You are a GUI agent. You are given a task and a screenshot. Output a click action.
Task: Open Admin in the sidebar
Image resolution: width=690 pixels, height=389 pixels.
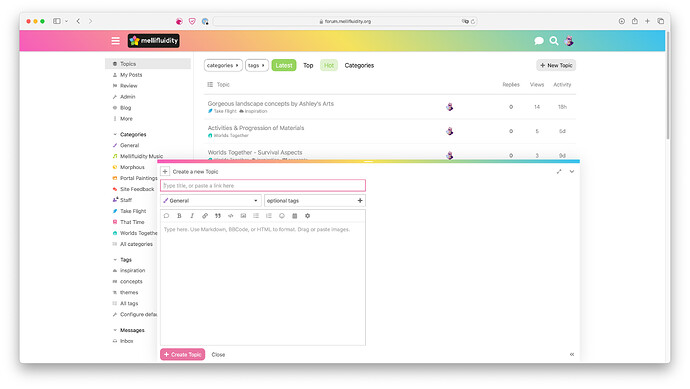(128, 97)
